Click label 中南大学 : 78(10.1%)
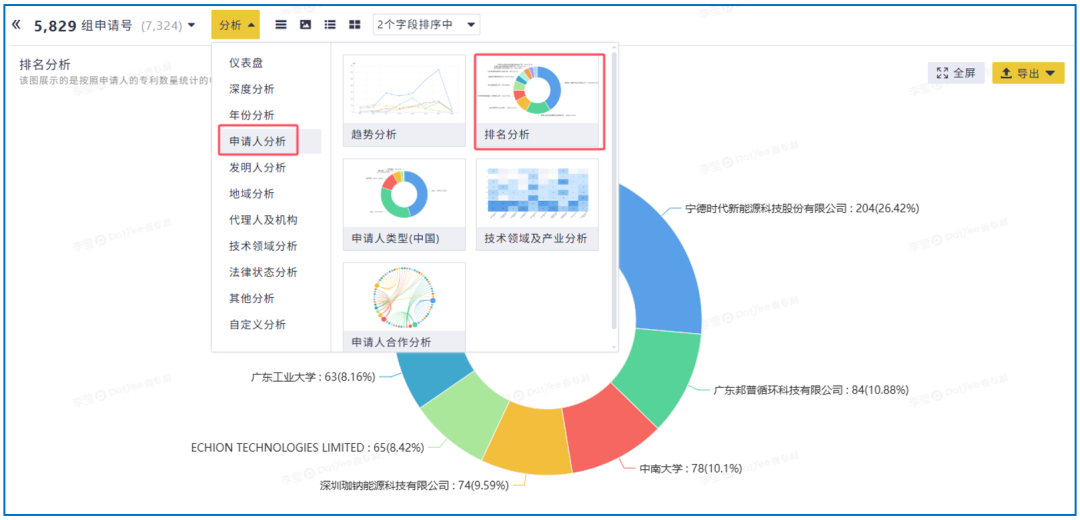Viewport: 1080px width, 520px height. point(690,468)
